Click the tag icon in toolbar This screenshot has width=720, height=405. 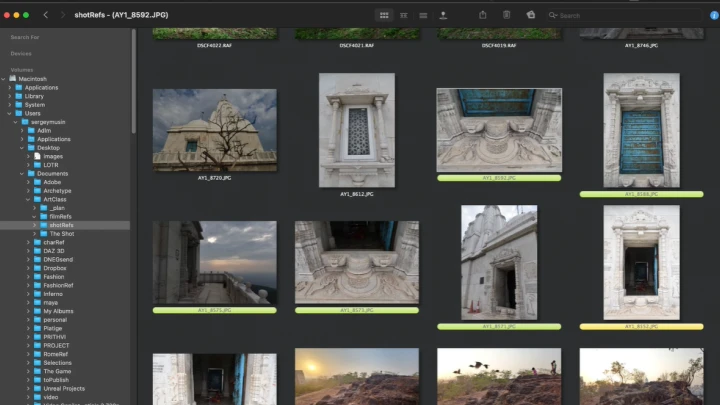531,15
